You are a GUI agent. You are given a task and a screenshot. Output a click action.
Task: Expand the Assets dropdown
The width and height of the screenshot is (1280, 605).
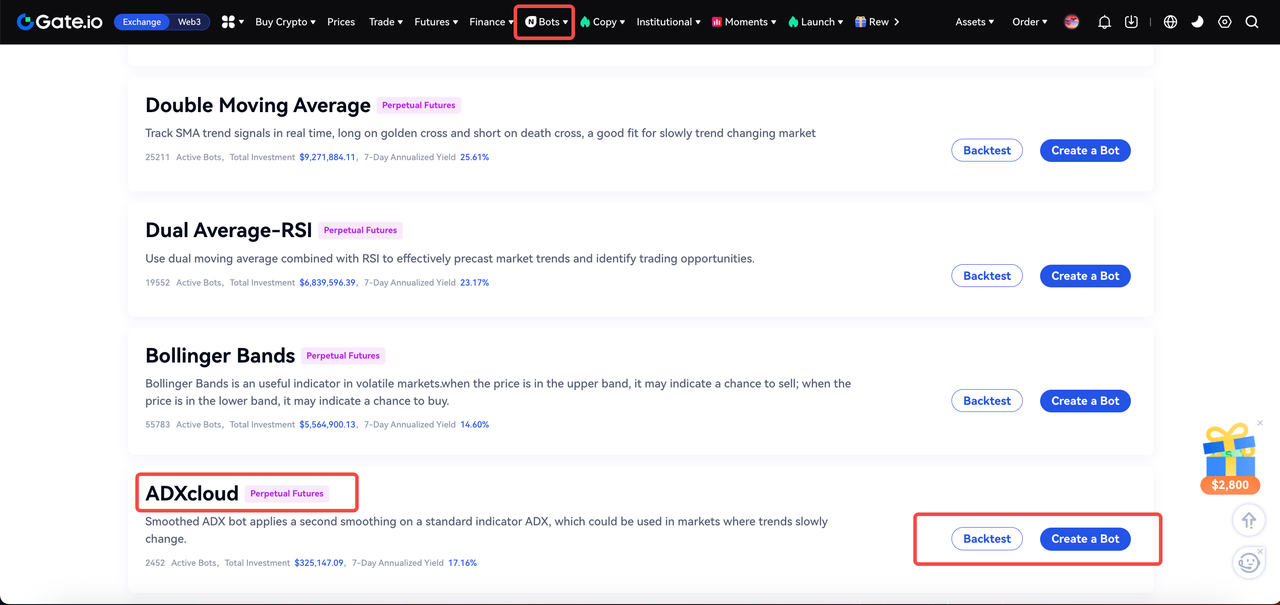pos(974,22)
